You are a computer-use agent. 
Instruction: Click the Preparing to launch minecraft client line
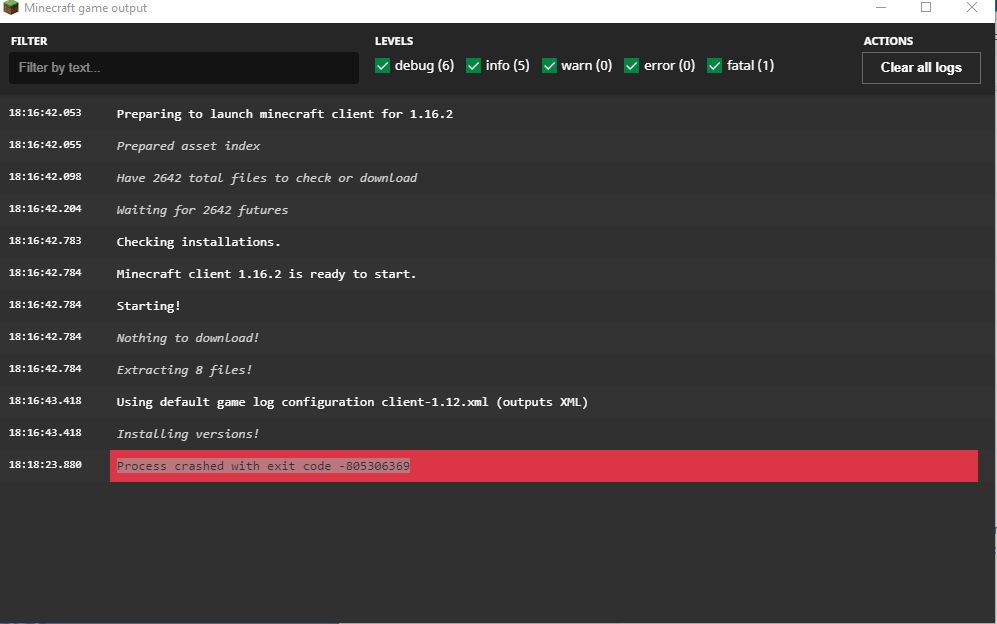[x=285, y=114]
